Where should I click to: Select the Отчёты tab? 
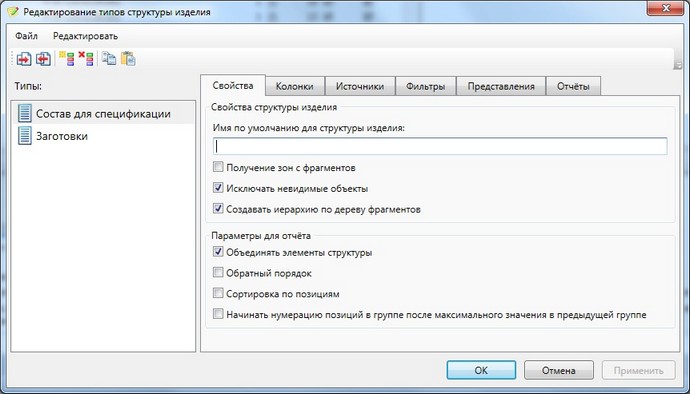click(x=573, y=86)
